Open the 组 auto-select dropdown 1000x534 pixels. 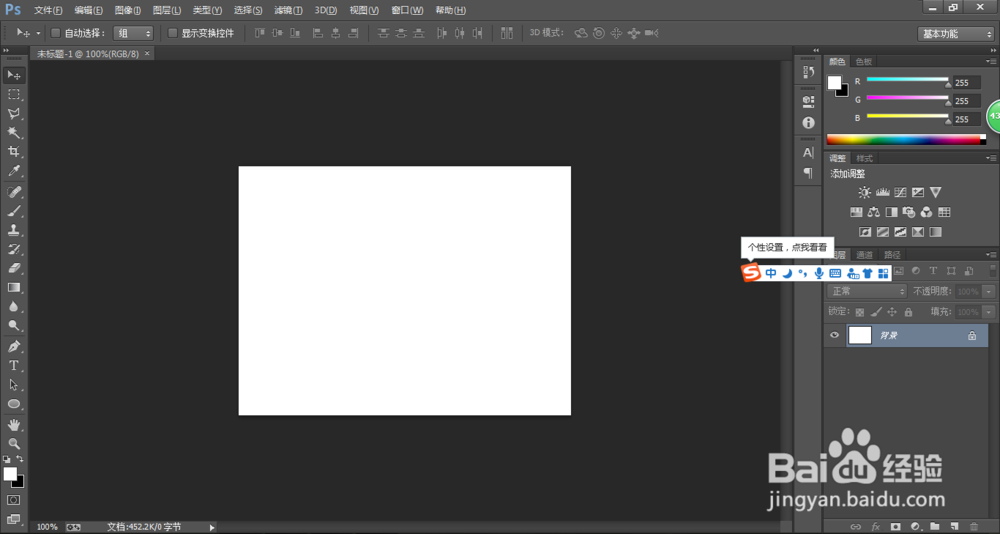133,33
